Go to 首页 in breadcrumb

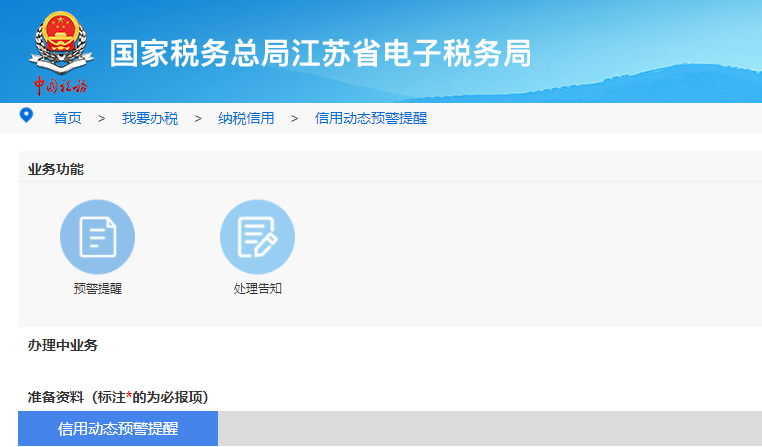(x=68, y=118)
